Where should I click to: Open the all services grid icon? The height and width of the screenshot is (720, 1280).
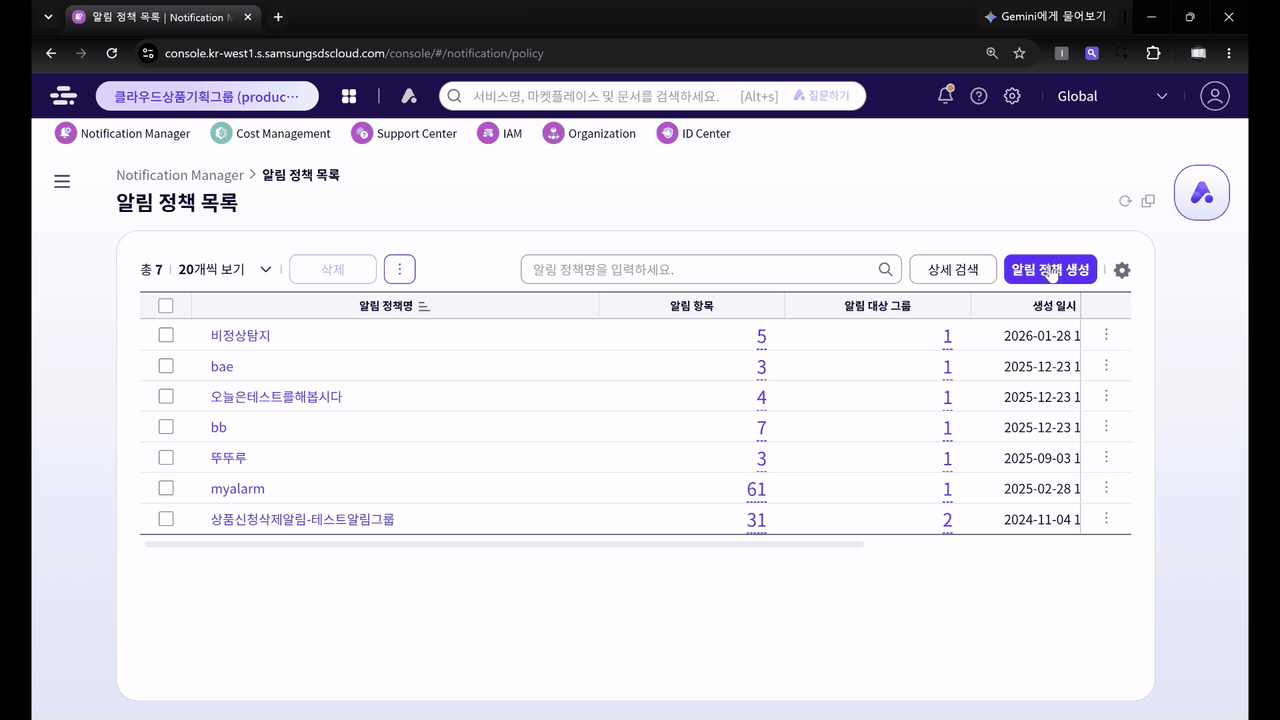[x=349, y=96]
